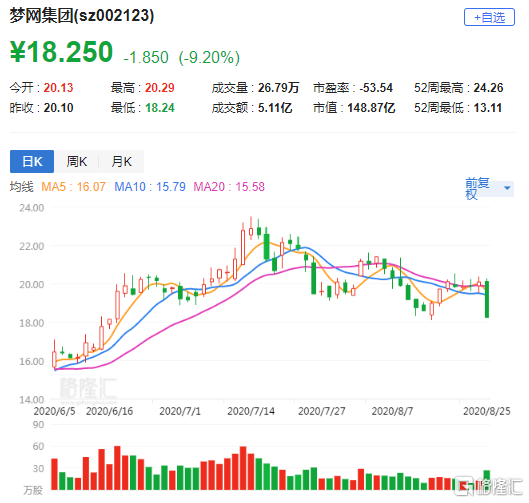This screenshot has width=529, height=503.
Task: Click the 最高 value 20.29
Action: pos(160,88)
